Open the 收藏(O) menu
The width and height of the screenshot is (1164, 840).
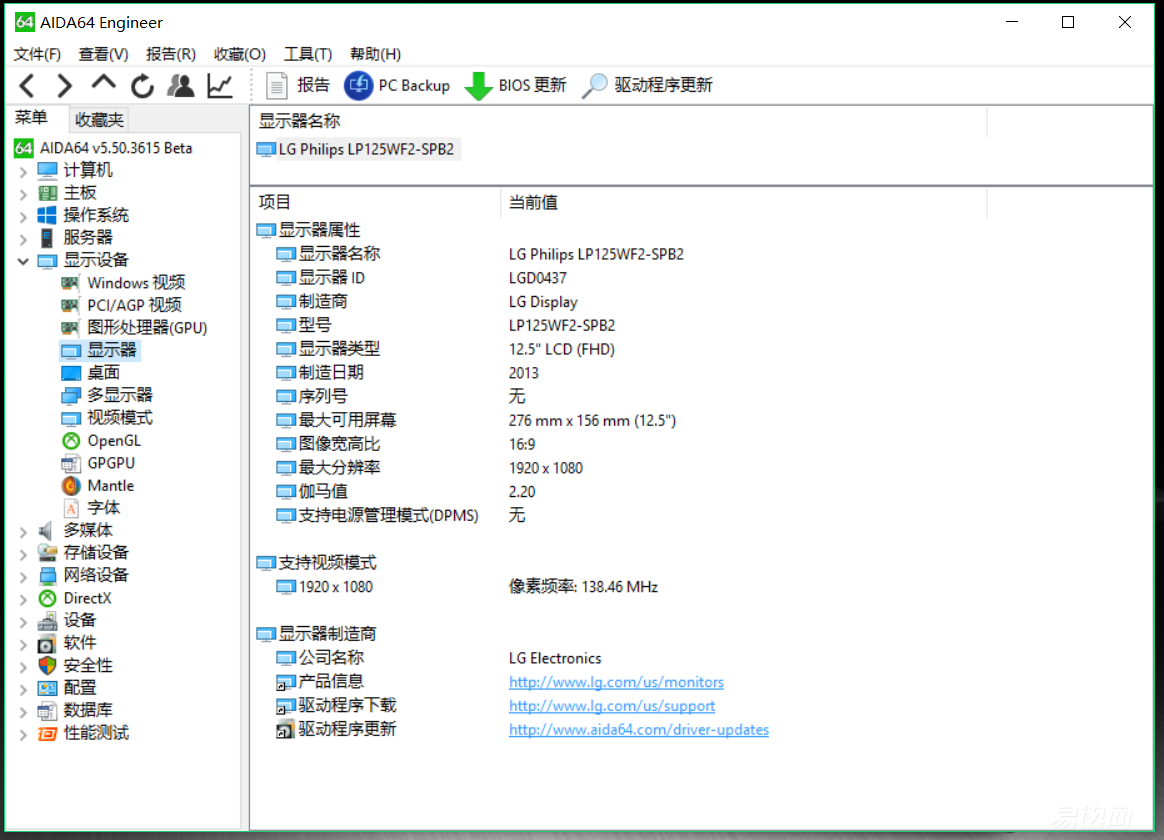point(240,54)
